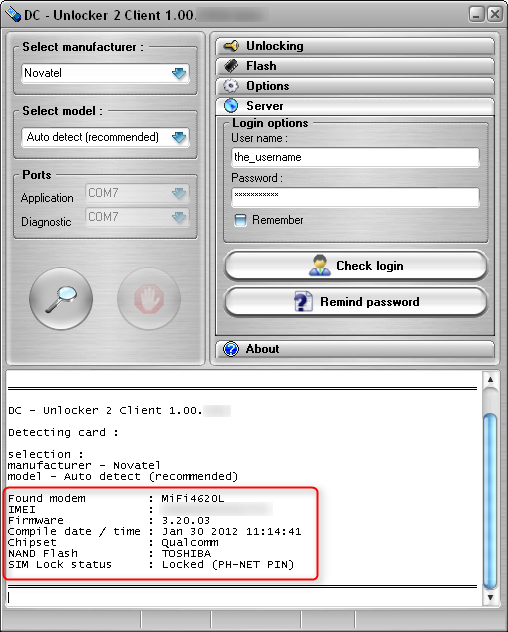Expand the About section
This screenshot has height=632, width=508.
(x=355, y=349)
